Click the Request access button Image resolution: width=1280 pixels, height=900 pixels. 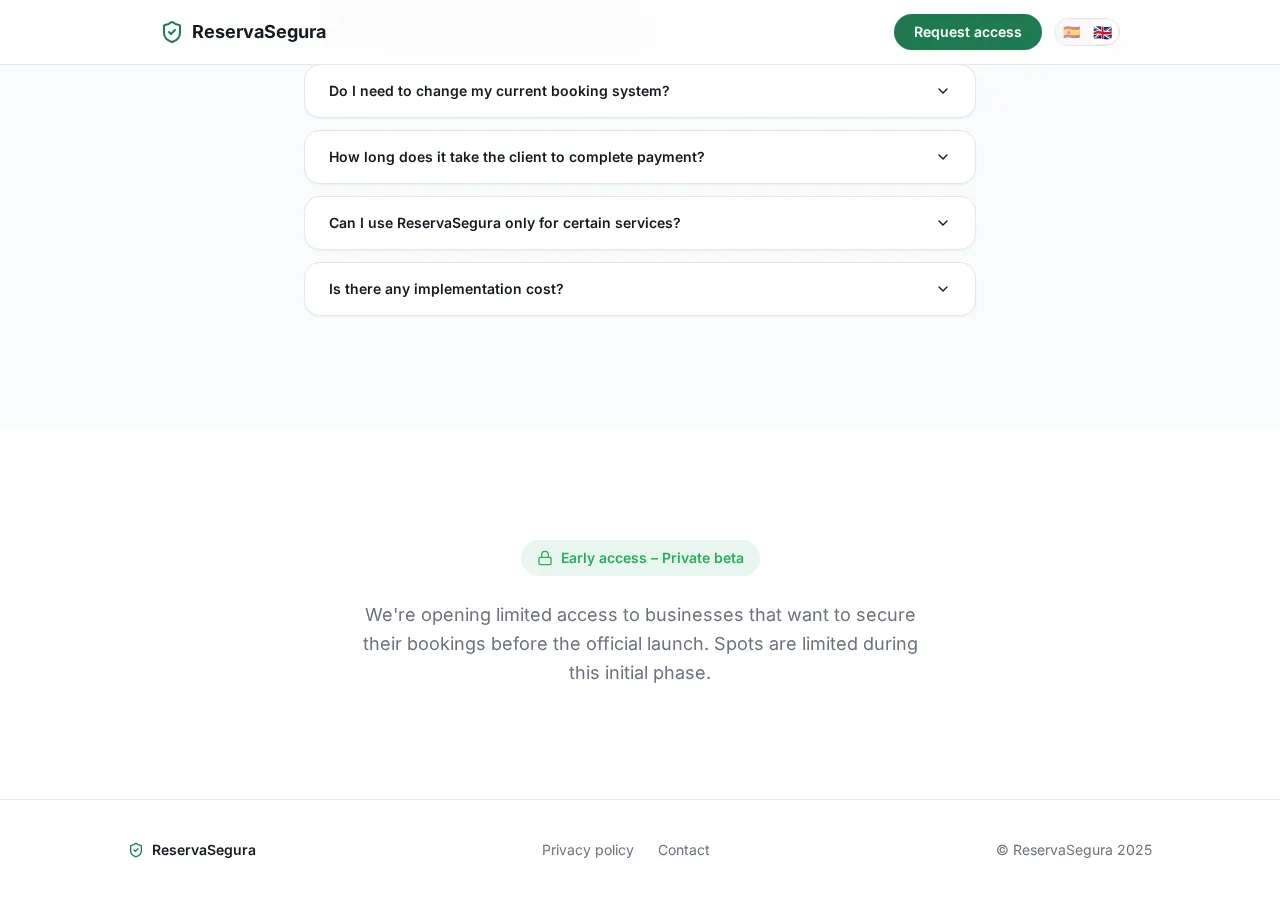[x=966, y=32]
